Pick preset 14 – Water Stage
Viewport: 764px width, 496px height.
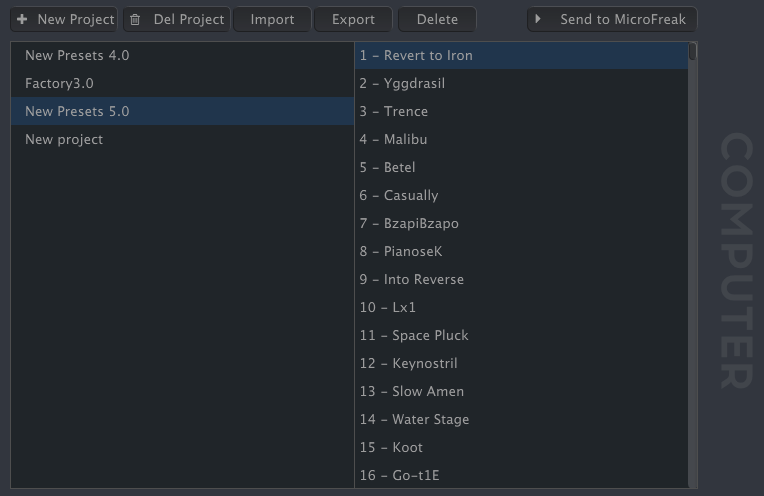[521, 420]
